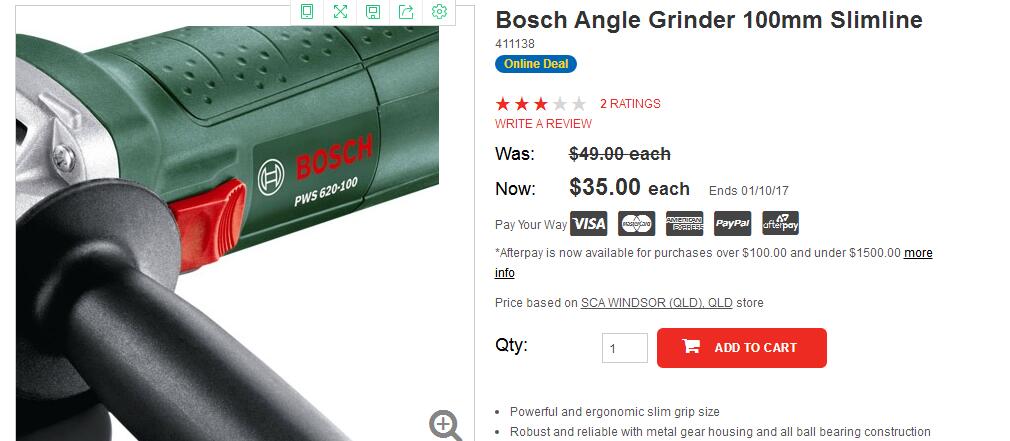Open the SCA WINDSOR (QLD) store link
The image size is (1010, 441).
pos(656,303)
